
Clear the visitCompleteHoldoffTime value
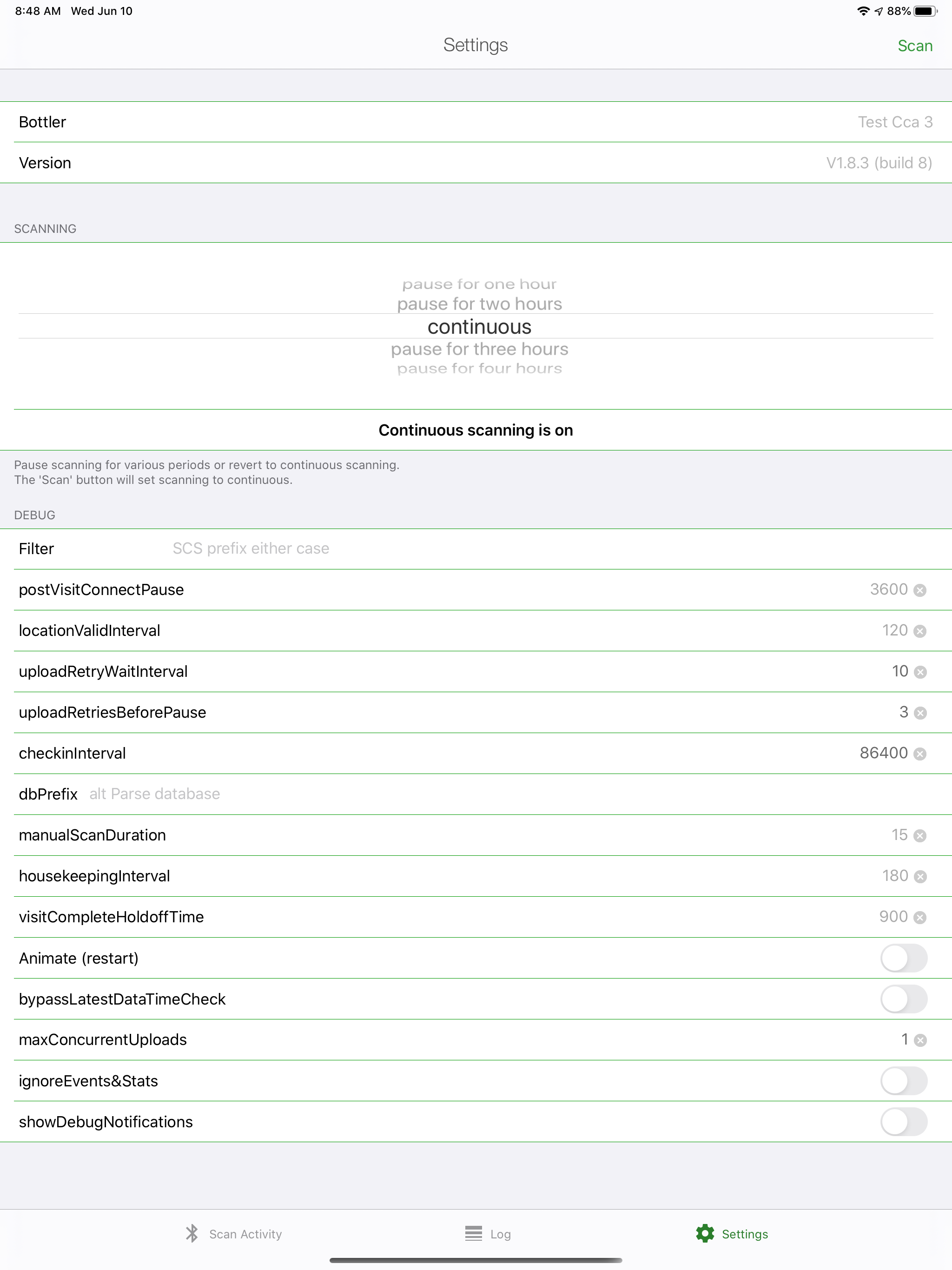(920, 918)
